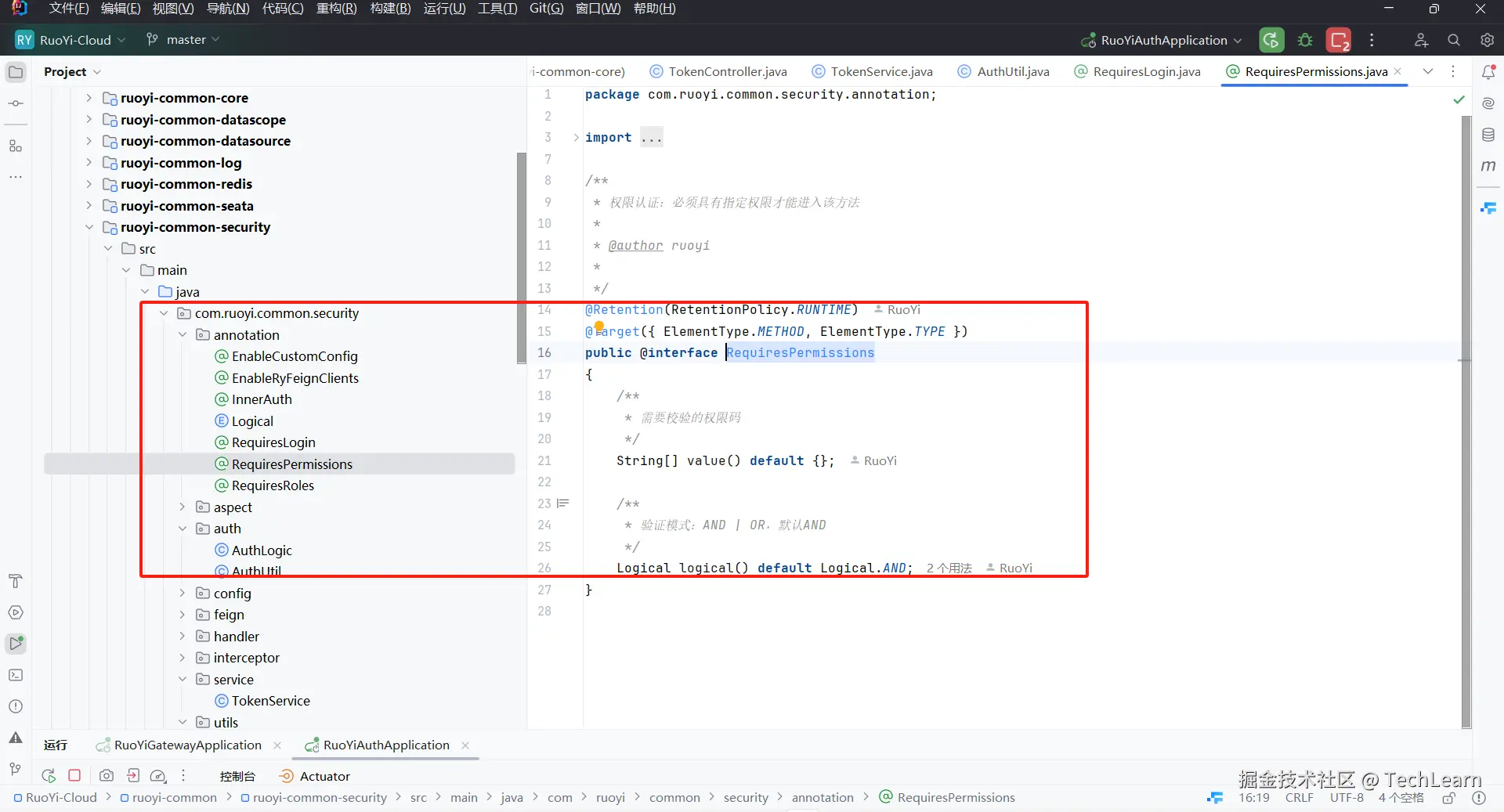Select TokenService in project tree

click(271, 701)
